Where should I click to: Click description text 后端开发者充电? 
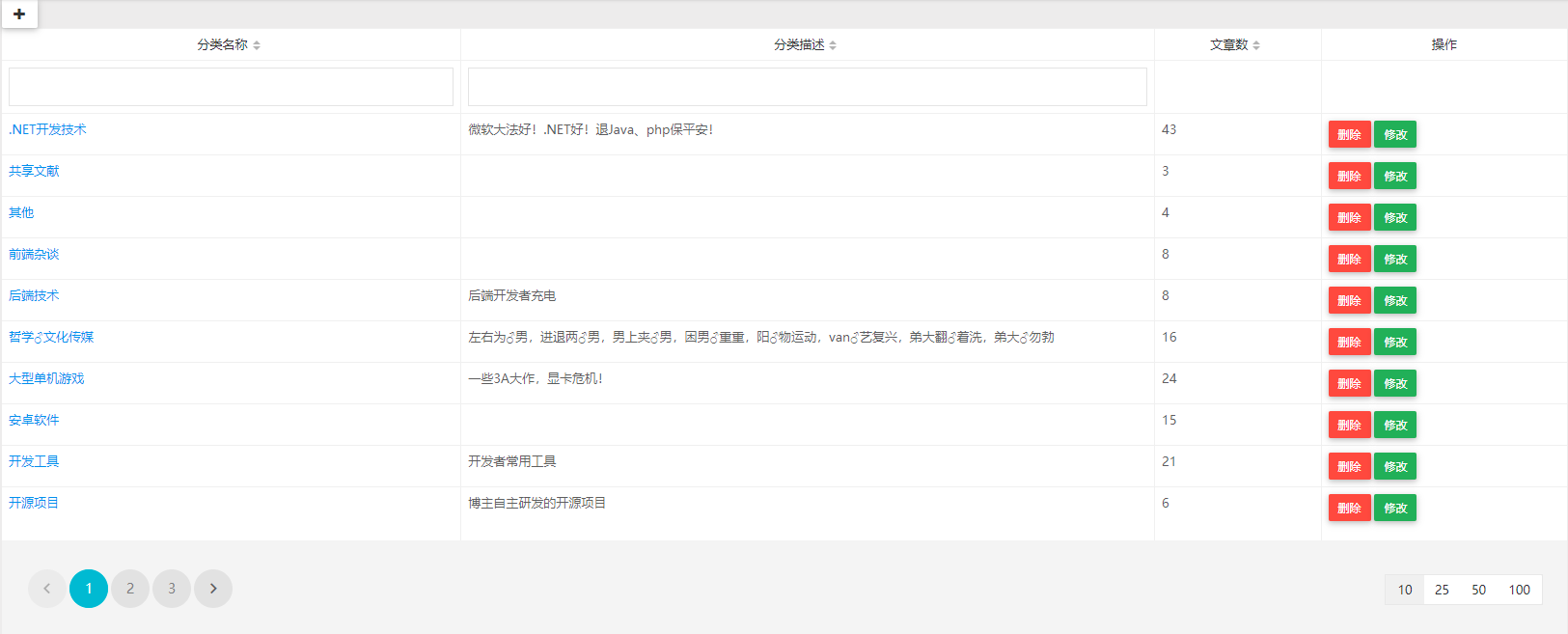pyautogui.click(x=511, y=295)
